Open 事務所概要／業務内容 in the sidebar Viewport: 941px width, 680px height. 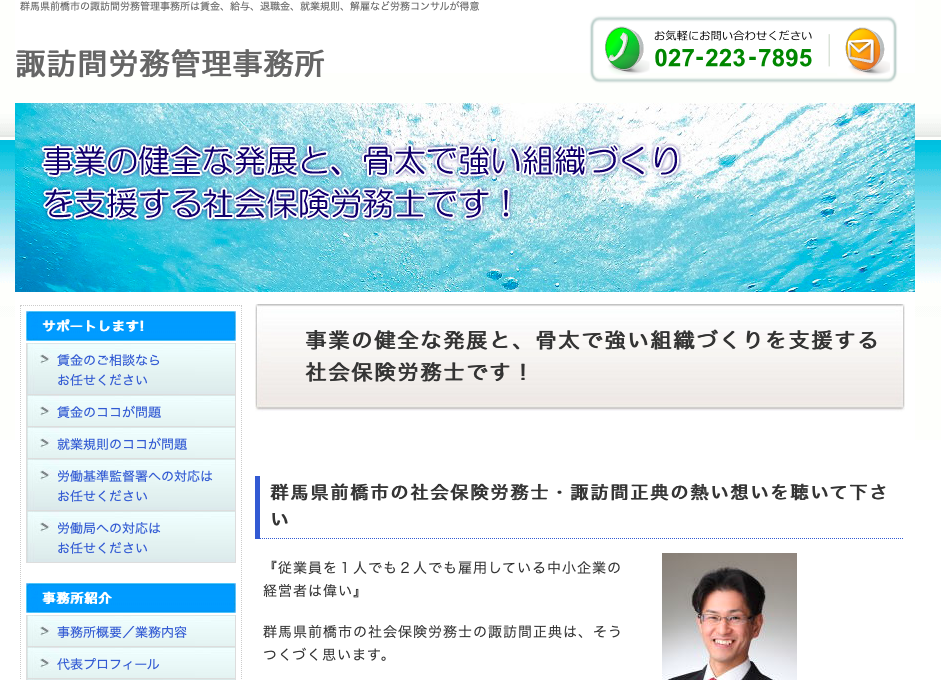[121, 632]
